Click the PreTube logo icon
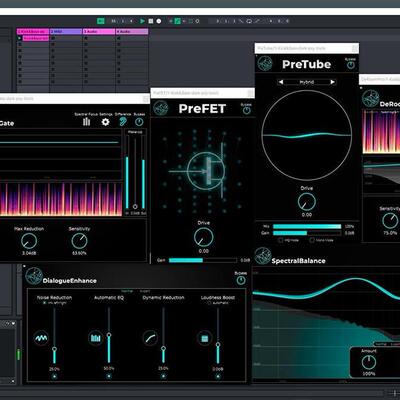Screen dimensions: 400x400 [x=265, y=64]
